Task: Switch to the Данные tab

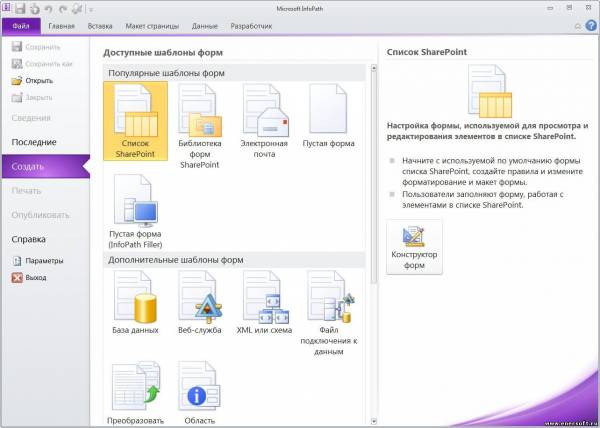Action: pos(205,26)
